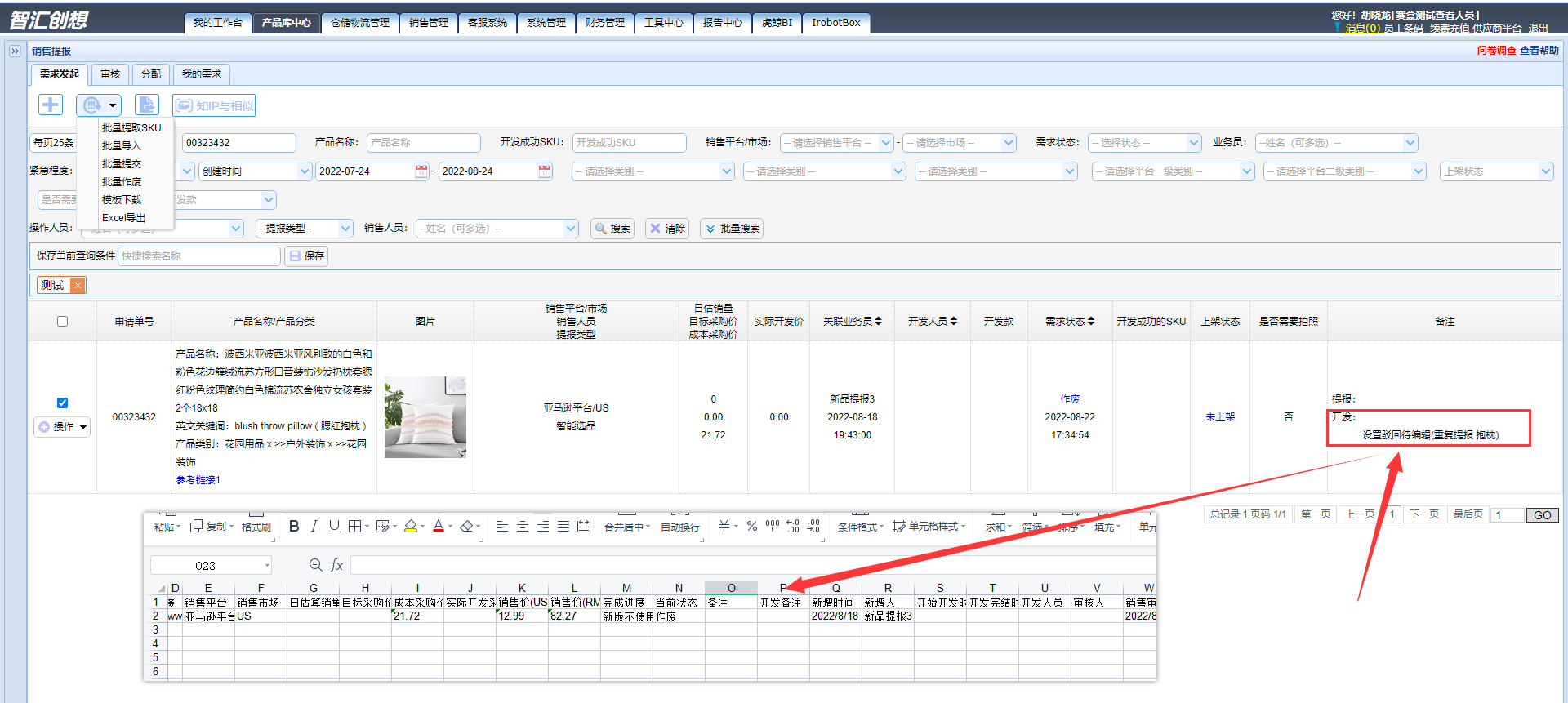Switch to the 我的需求 tab
The width and height of the screenshot is (1568, 703).
click(x=202, y=74)
